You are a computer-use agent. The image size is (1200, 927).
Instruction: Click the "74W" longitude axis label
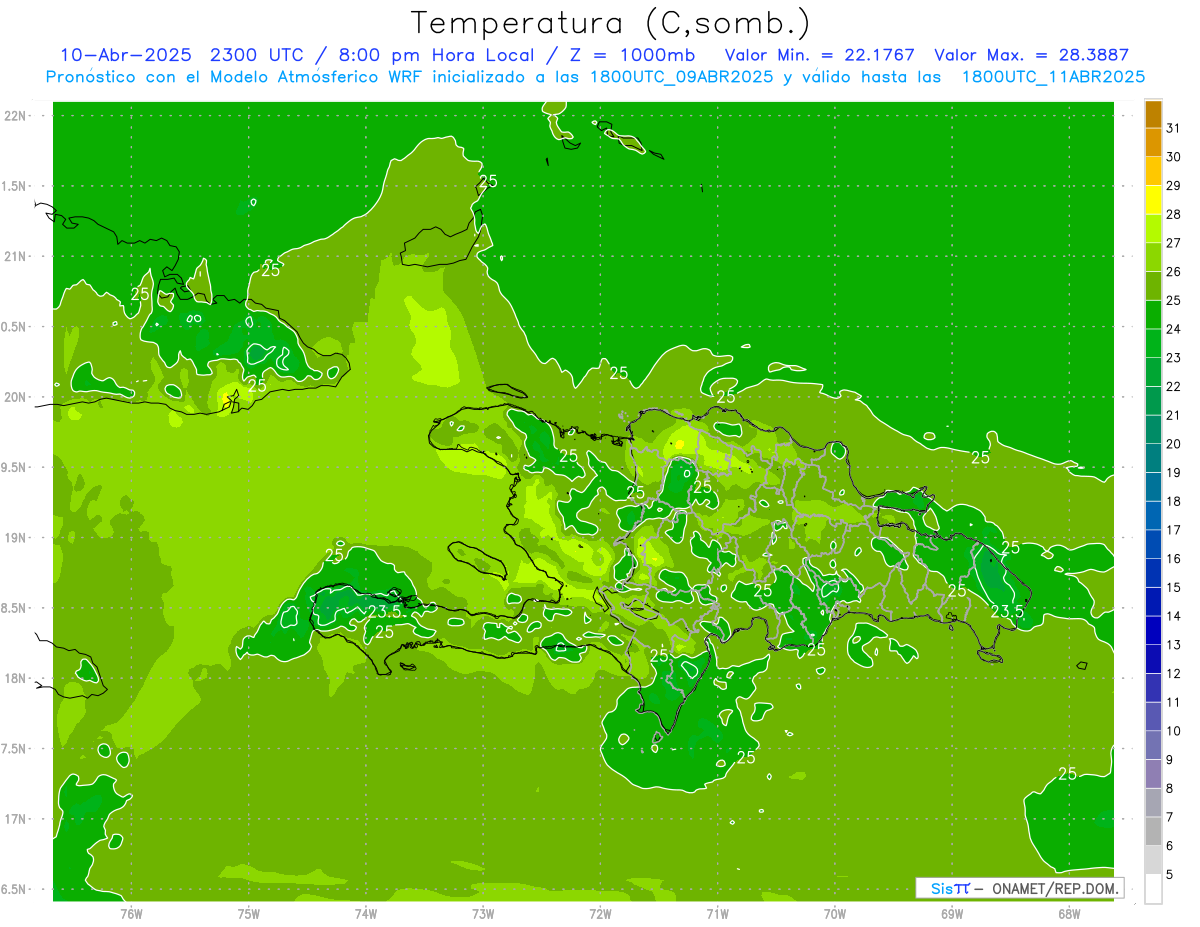click(366, 914)
